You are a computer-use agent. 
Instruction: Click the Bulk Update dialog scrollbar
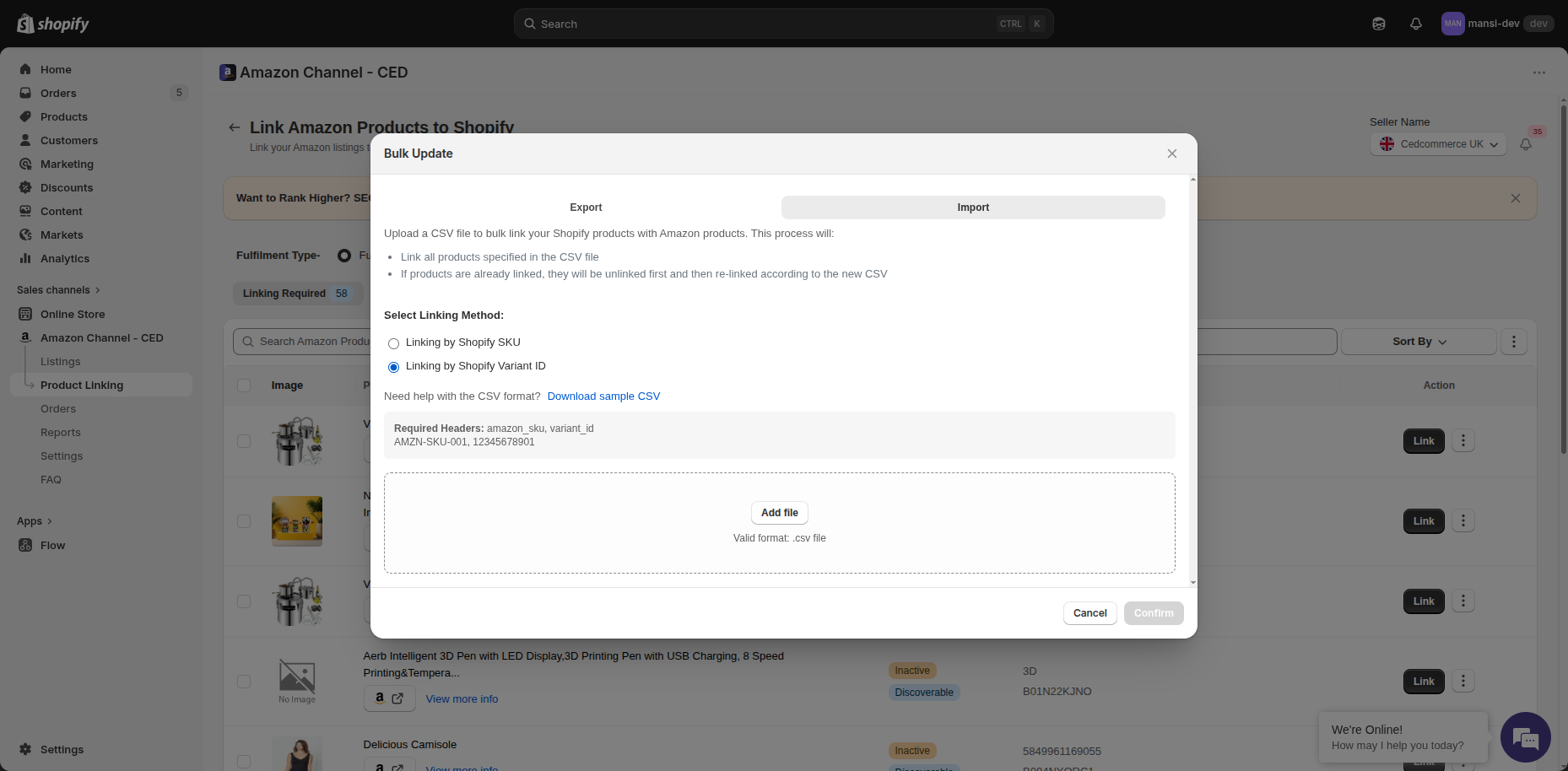(1192, 380)
